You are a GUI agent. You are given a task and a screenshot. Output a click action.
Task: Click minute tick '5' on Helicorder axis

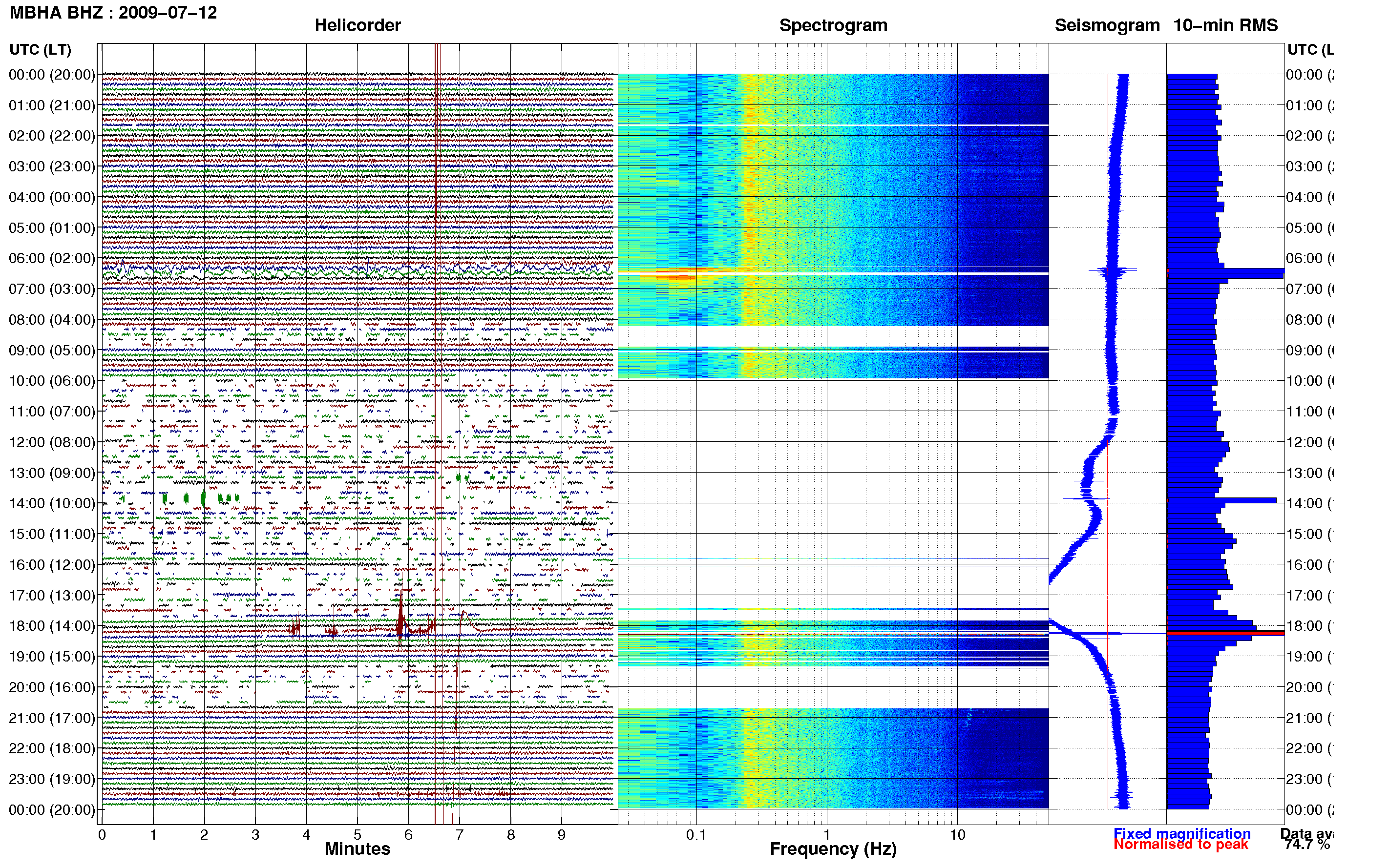357,835
